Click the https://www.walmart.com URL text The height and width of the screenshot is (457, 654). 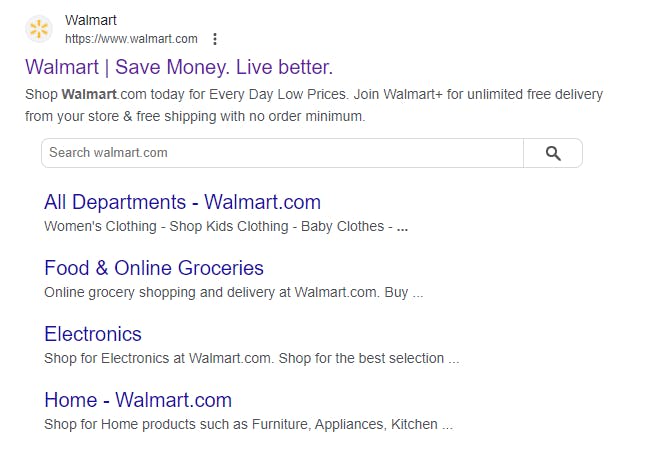click(x=131, y=39)
